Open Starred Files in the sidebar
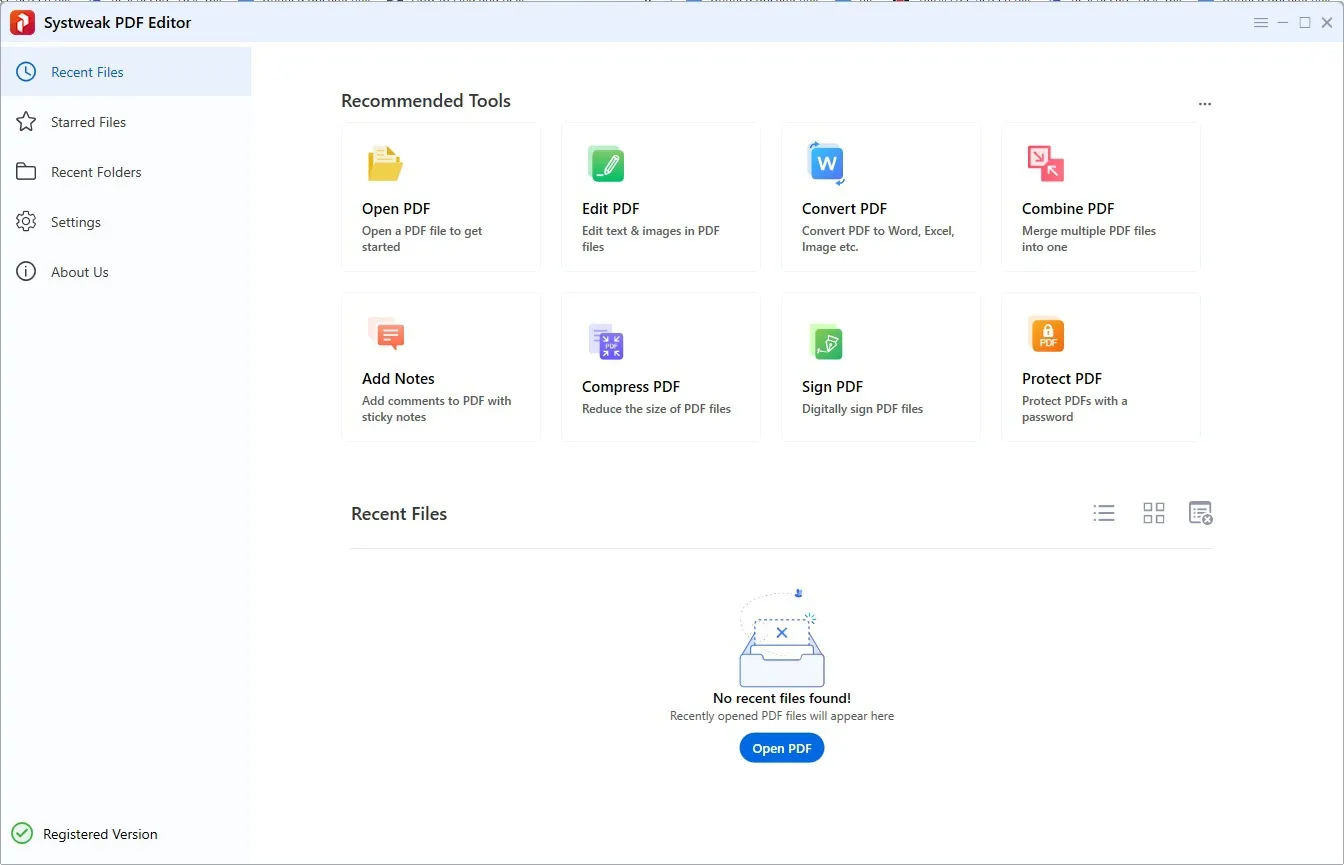This screenshot has width=1344, height=865. click(126, 122)
